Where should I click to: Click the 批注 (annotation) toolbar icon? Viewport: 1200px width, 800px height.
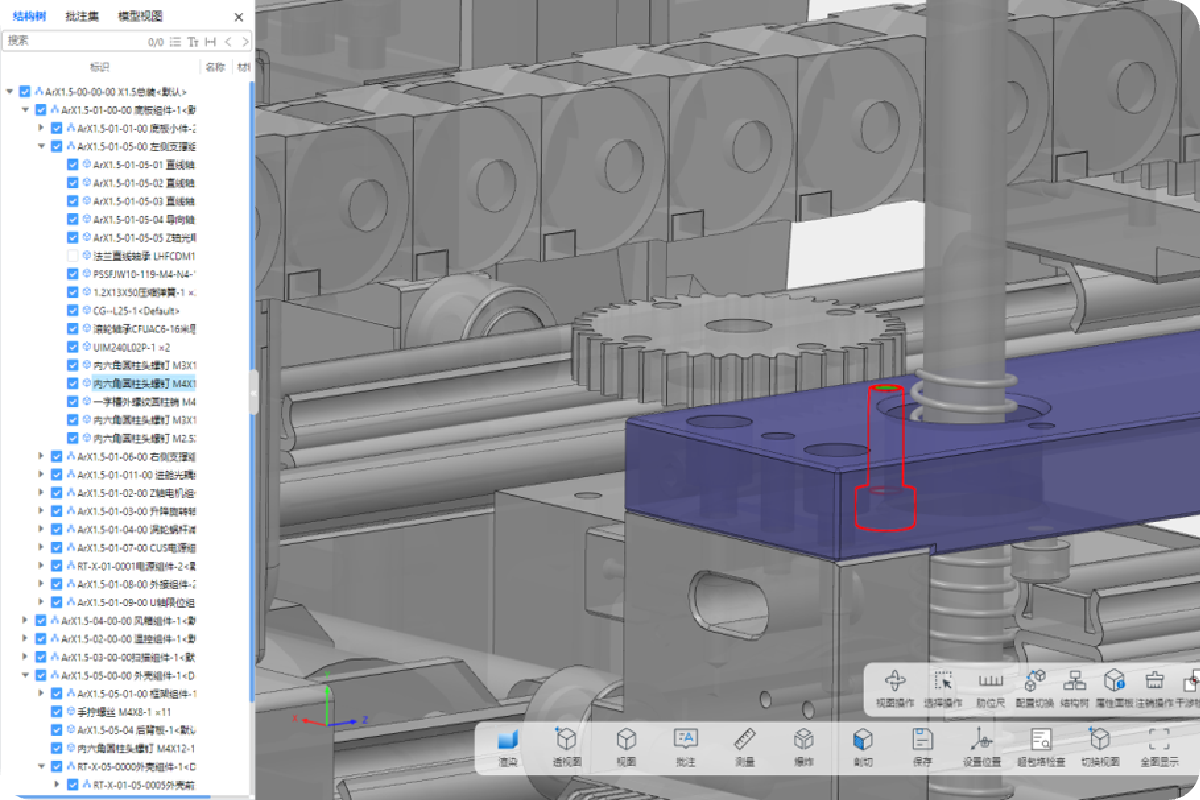pyautogui.click(x=685, y=742)
